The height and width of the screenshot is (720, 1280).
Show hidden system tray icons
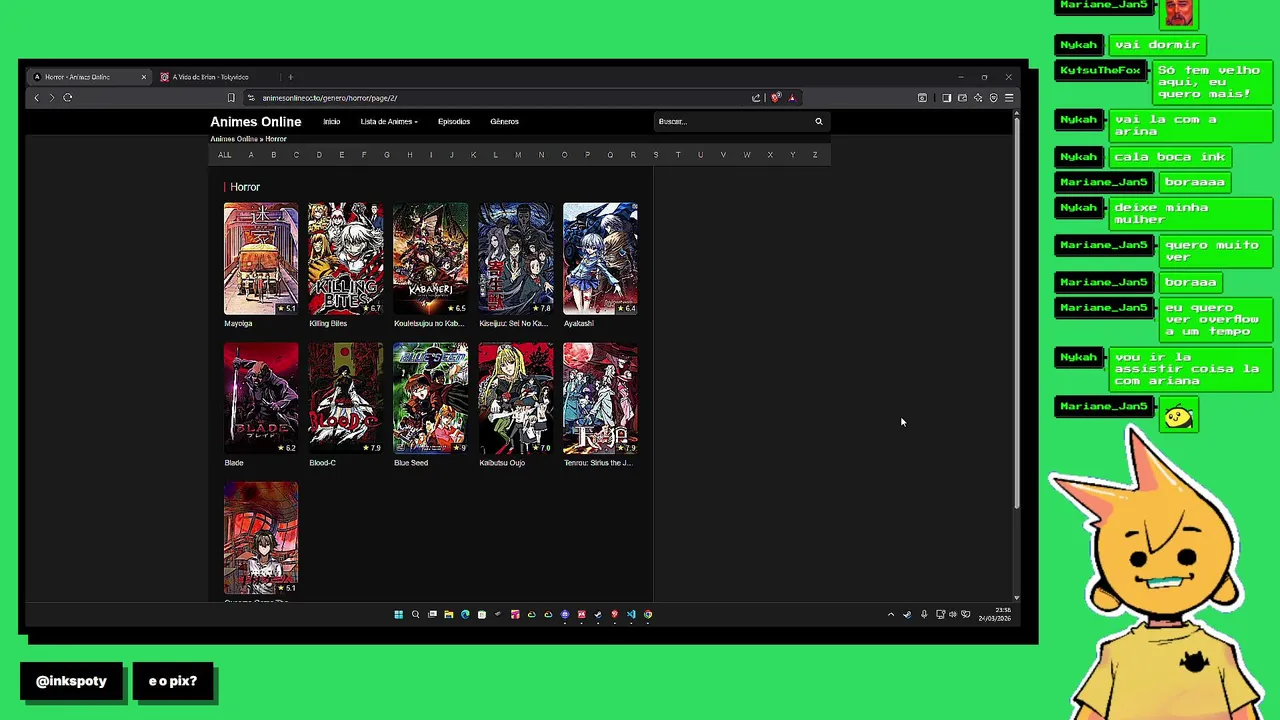(x=891, y=614)
